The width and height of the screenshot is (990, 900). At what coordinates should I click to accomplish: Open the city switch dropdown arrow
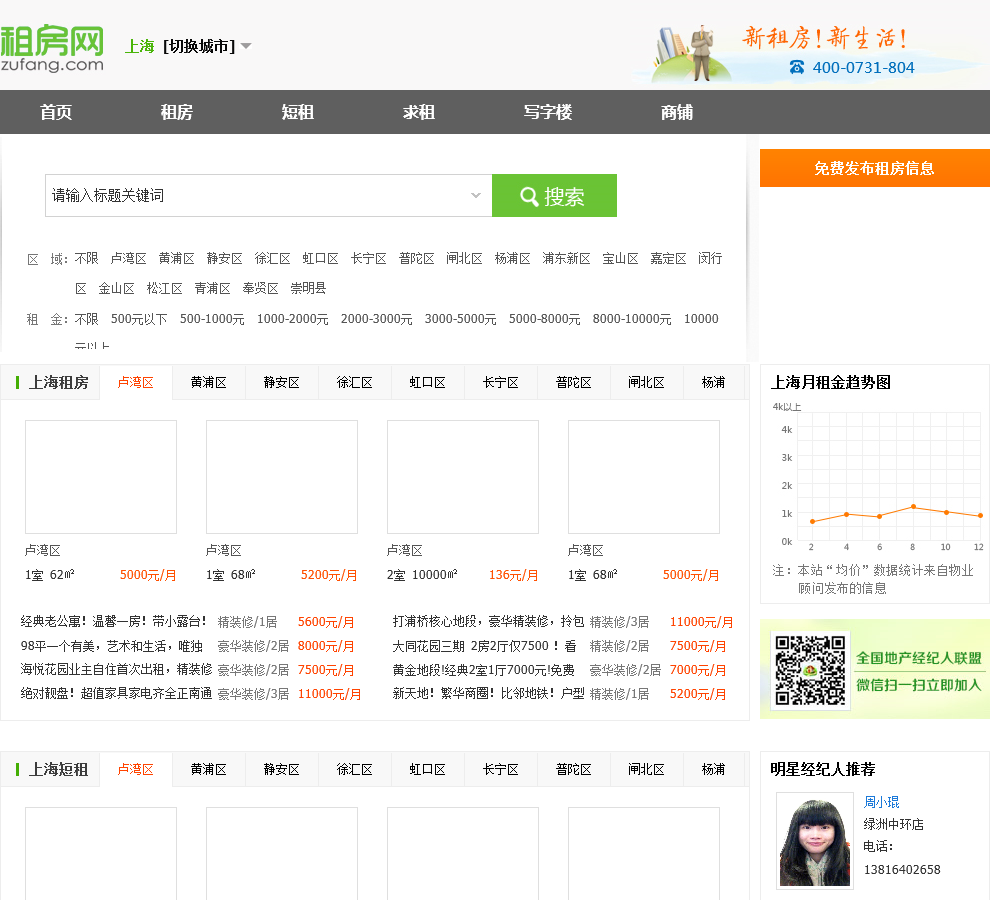246,46
